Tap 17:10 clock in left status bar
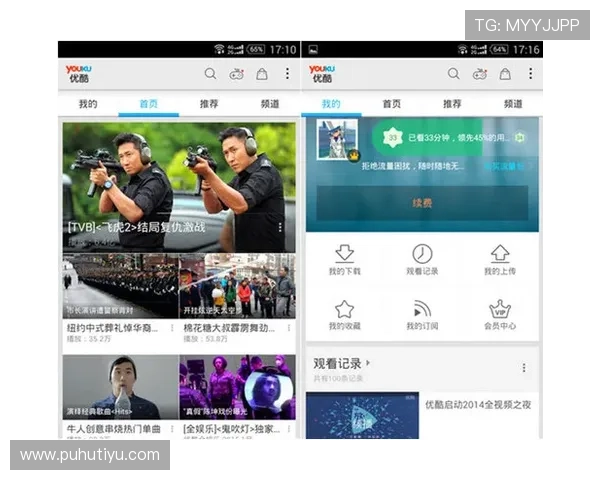This screenshot has height=480, width=600. (283, 50)
